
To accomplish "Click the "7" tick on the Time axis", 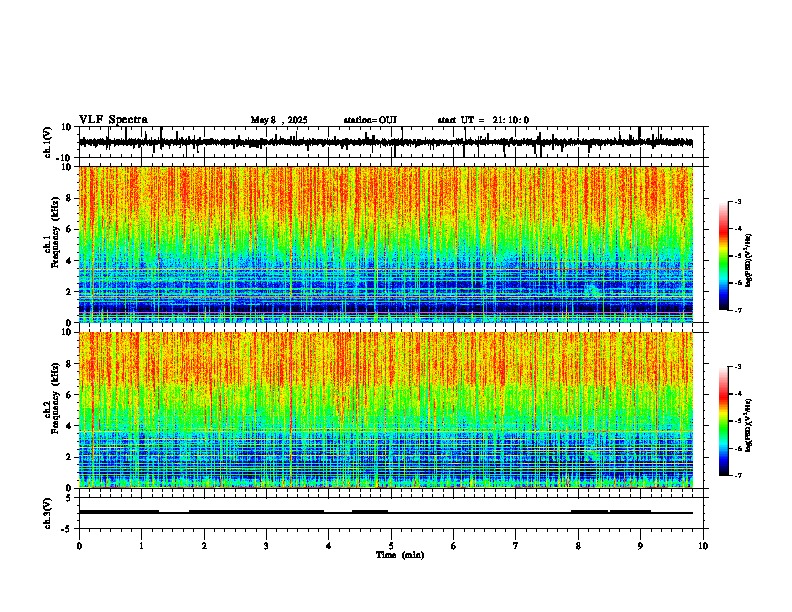I will click(x=516, y=546).
